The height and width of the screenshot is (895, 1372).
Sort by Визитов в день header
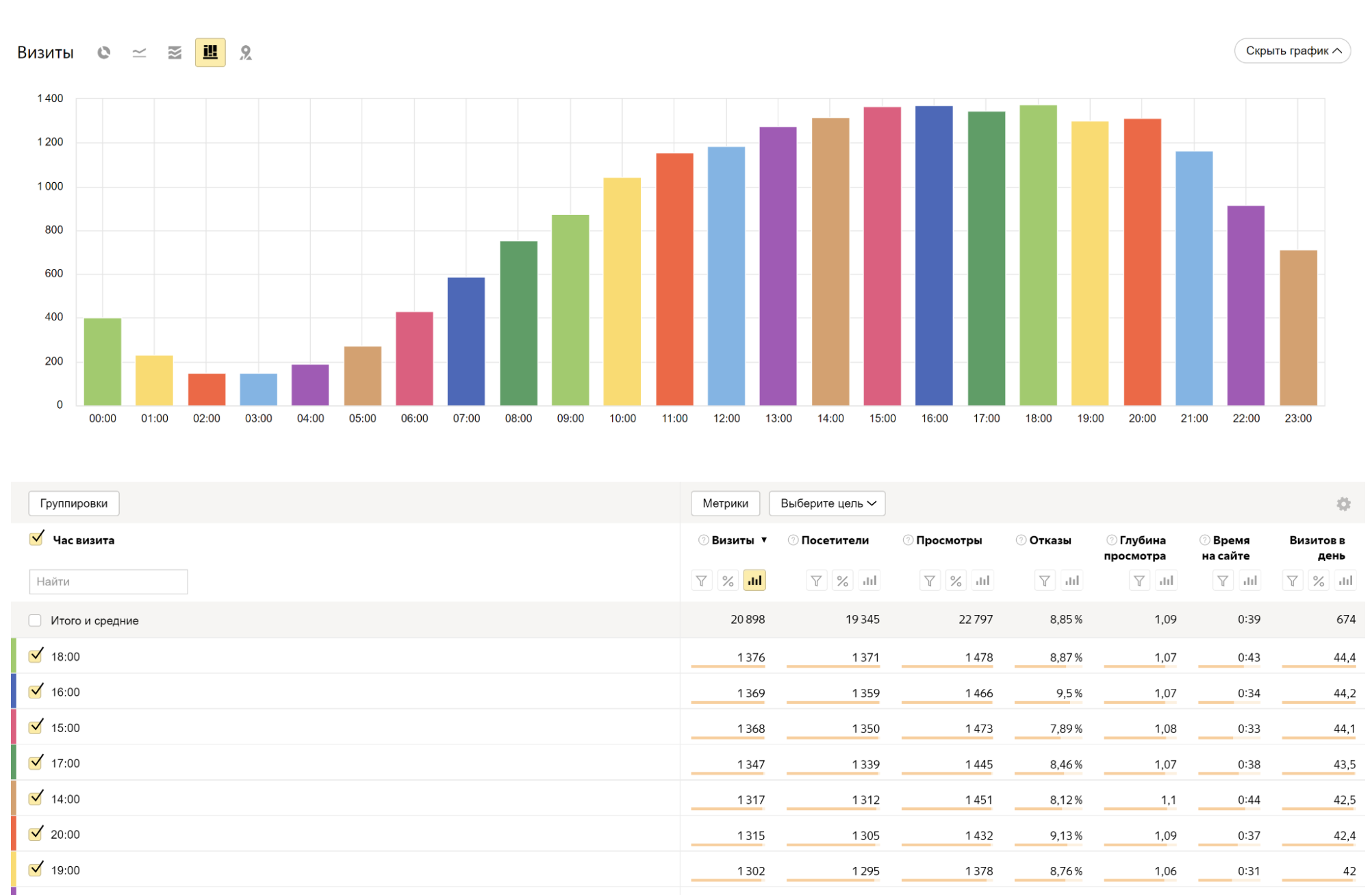tap(1317, 548)
